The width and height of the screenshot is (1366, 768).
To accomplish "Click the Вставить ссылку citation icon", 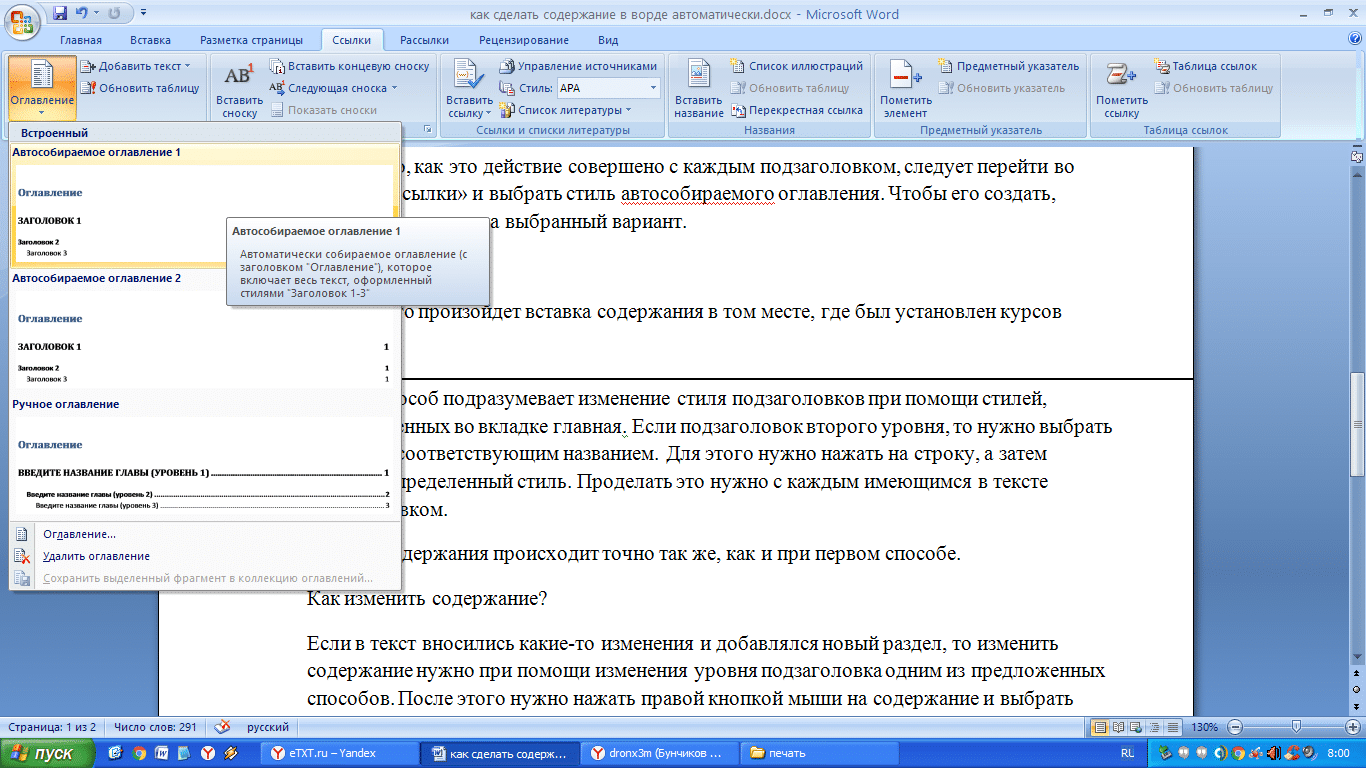I will click(x=467, y=76).
